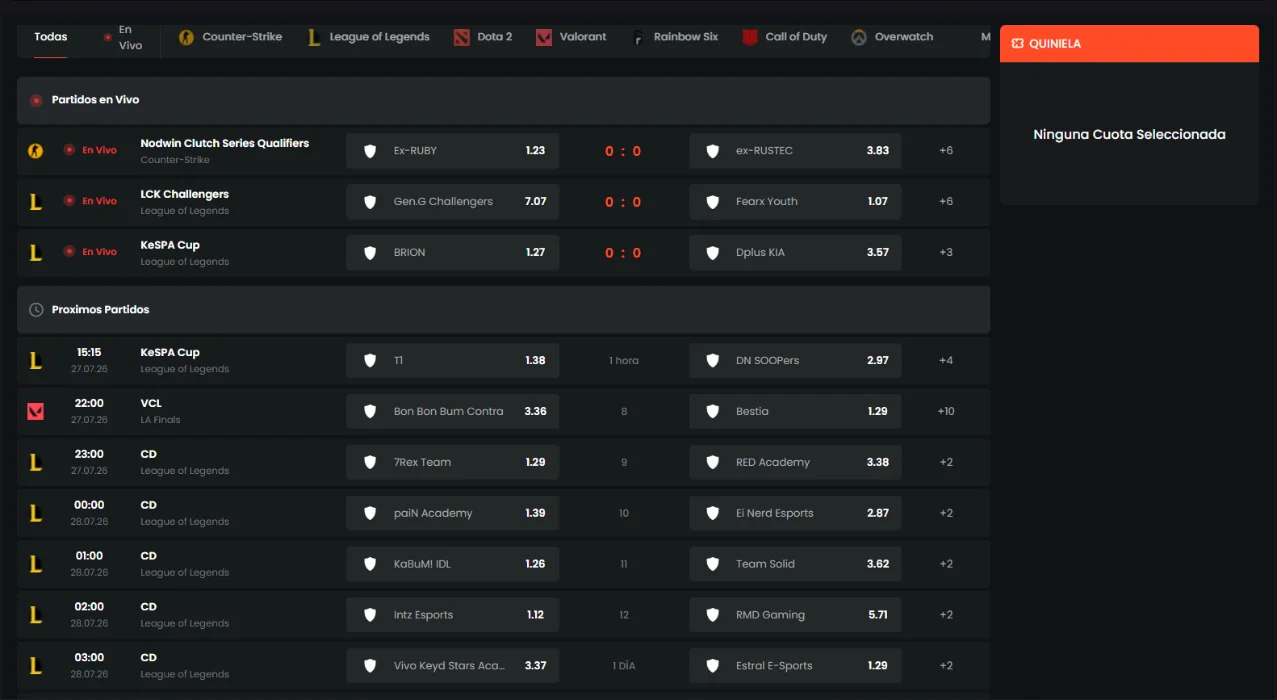Click the League icon in LCK Challengers row
Screen dimensions: 1277x700
coord(36,202)
